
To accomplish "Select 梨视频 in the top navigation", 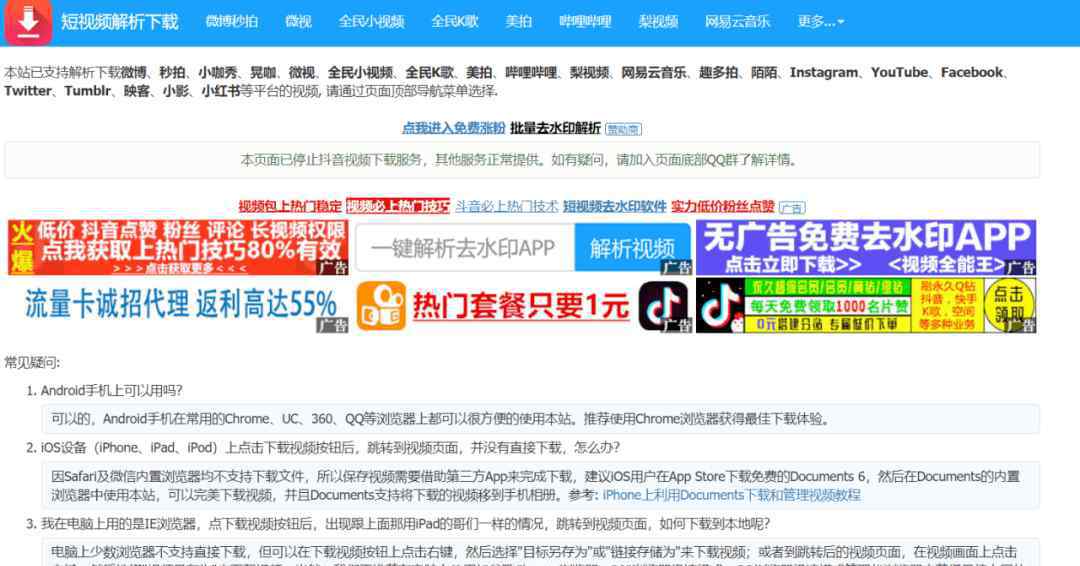I will (x=658, y=21).
